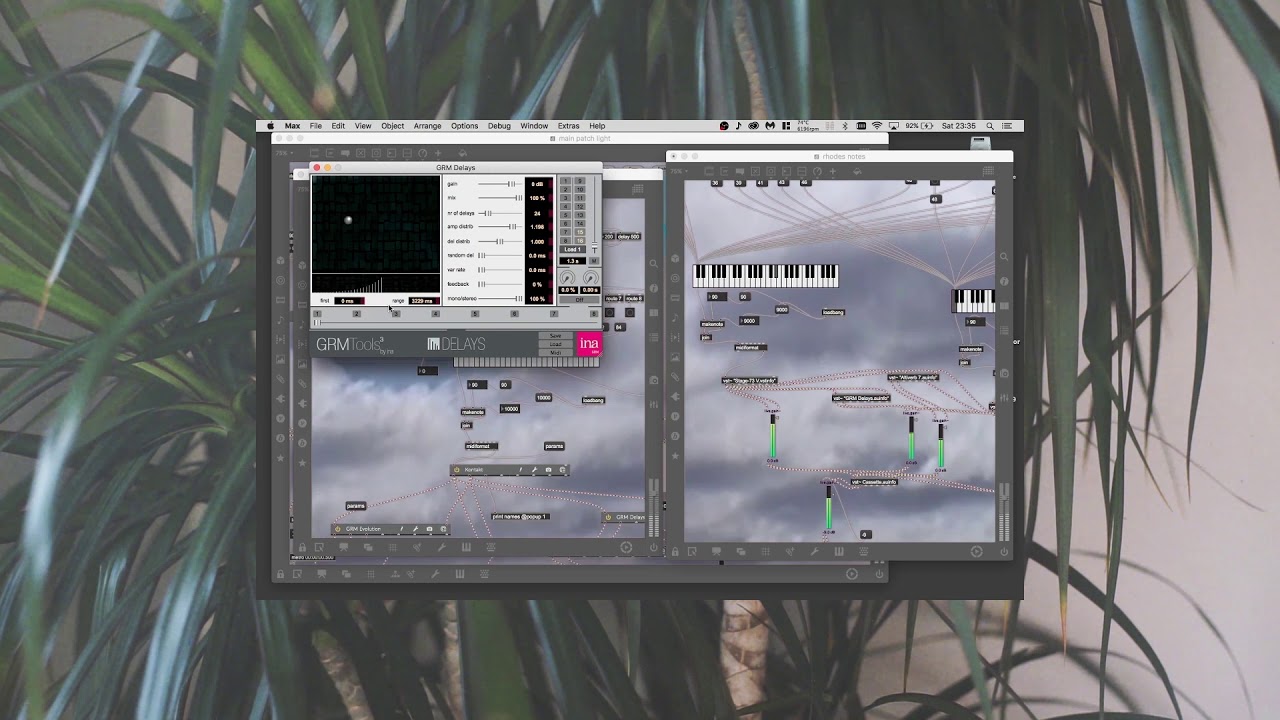Open the Object menu
Viewport: 1280px width, 720px height.
point(393,126)
